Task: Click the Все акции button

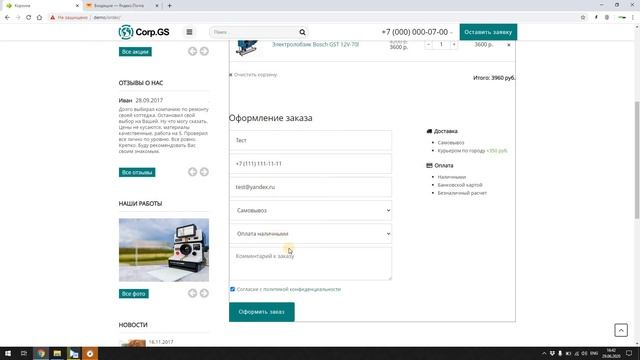Action: 135,52
